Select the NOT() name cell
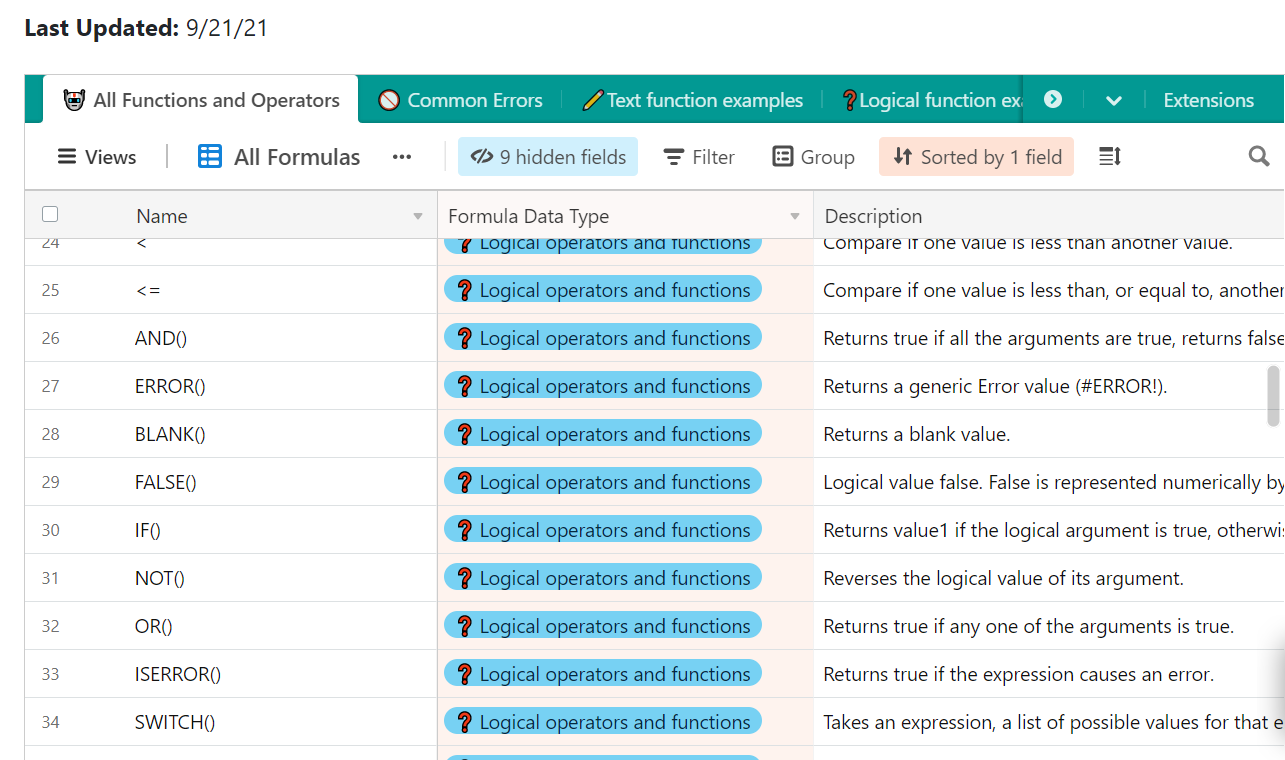This screenshot has height=760, width=1285. pyautogui.click(x=280, y=578)
